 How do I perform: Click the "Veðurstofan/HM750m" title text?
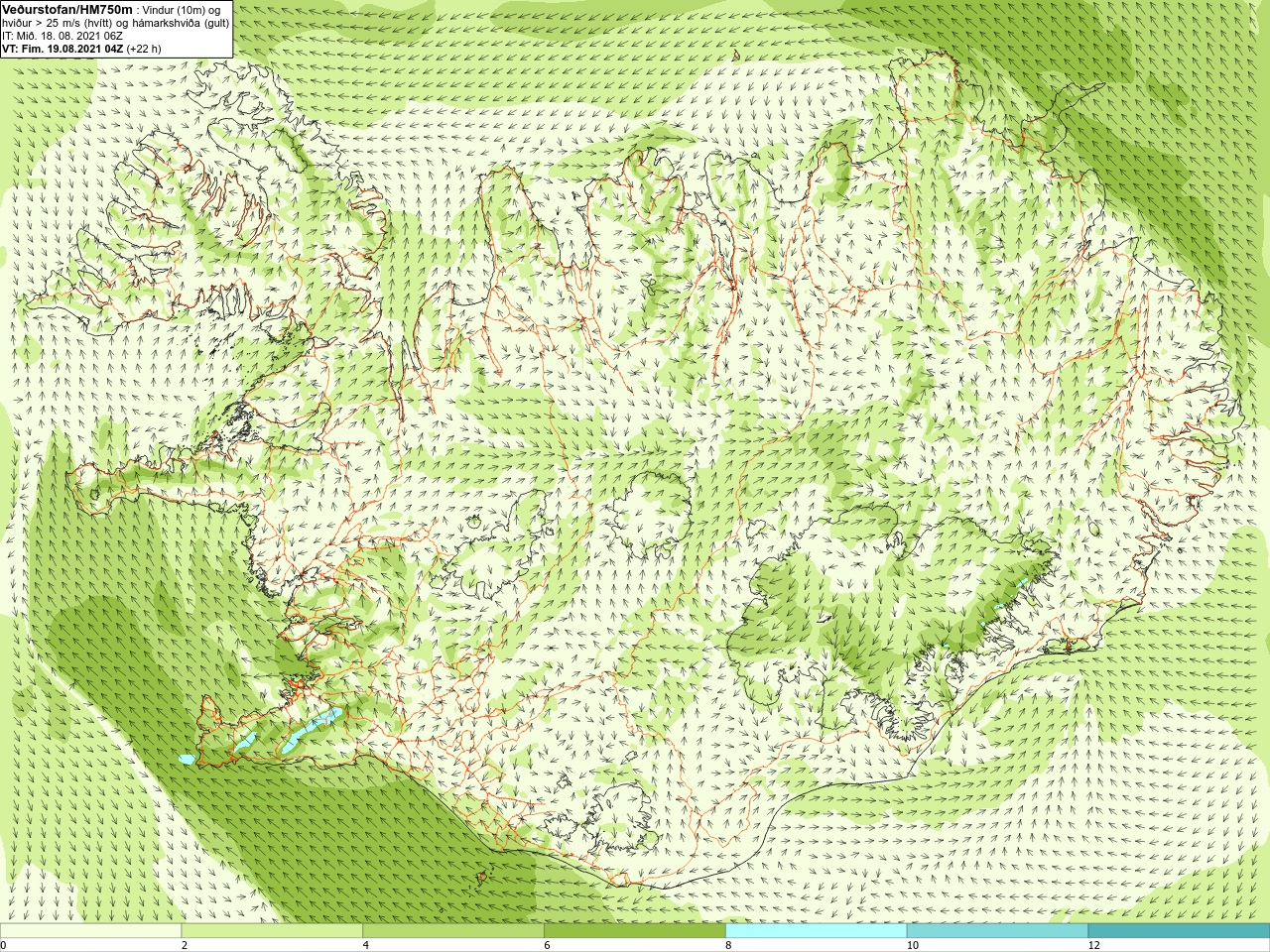66,9
